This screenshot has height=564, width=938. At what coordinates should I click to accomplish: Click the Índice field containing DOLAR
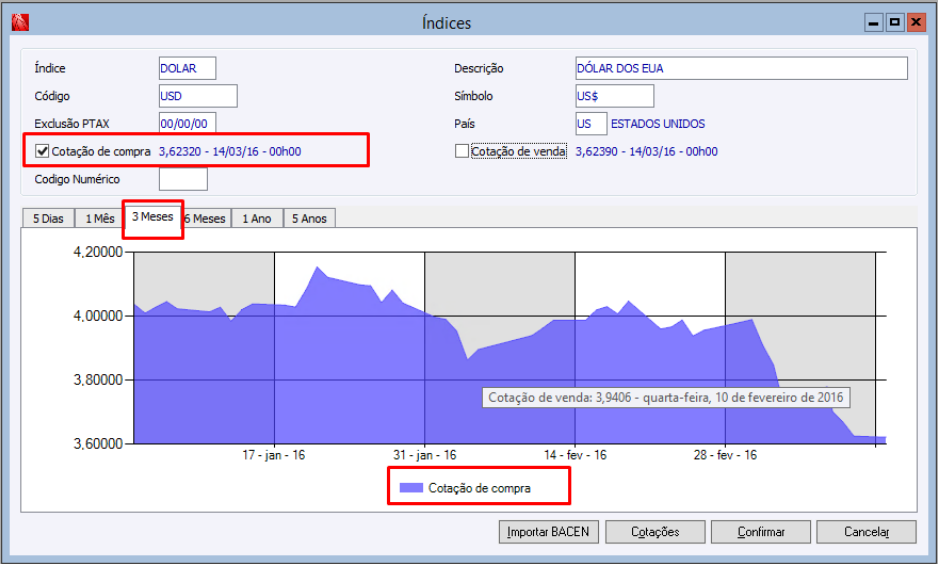click(187, 68)
